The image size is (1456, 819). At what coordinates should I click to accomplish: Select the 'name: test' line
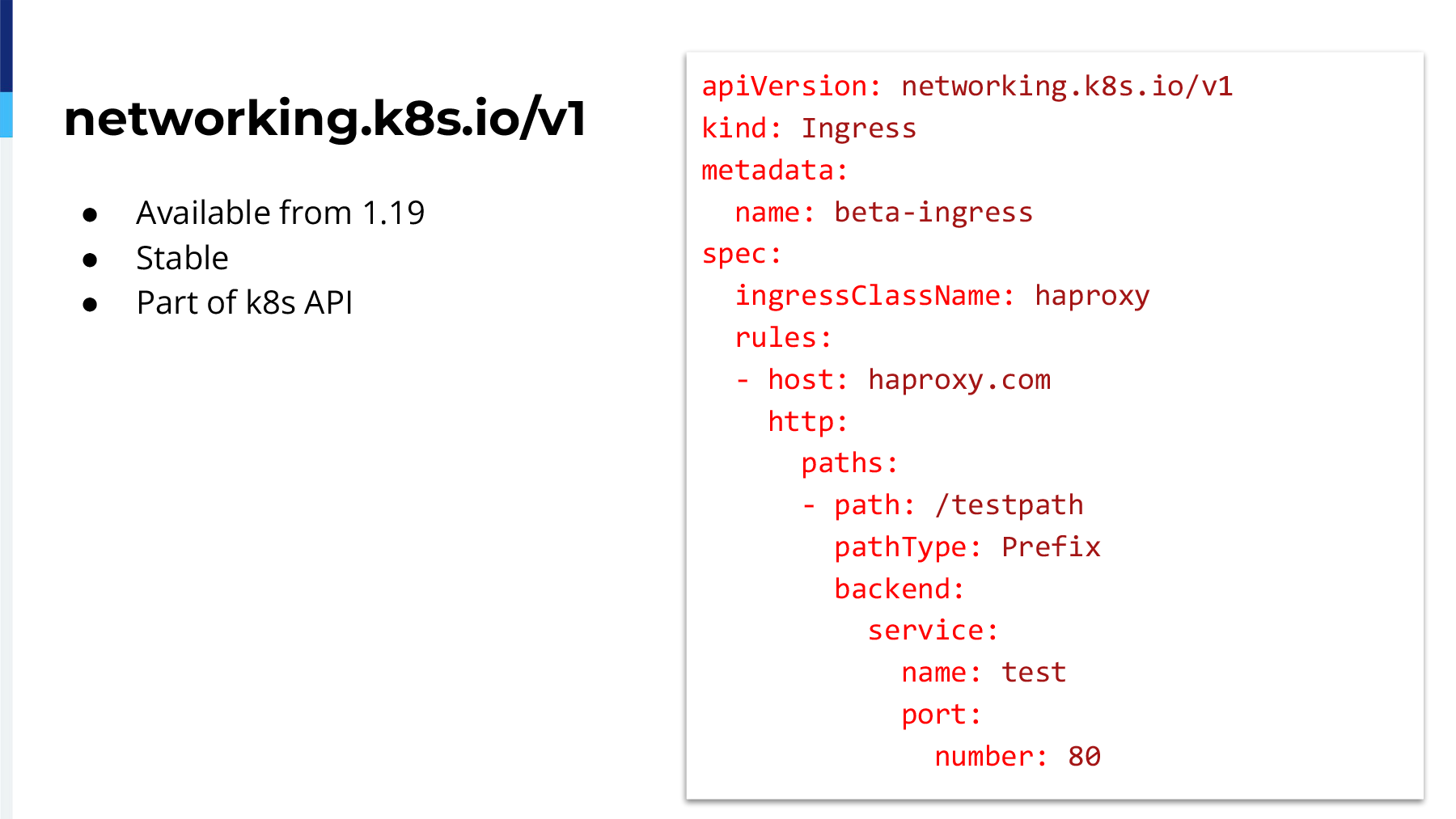984,673
